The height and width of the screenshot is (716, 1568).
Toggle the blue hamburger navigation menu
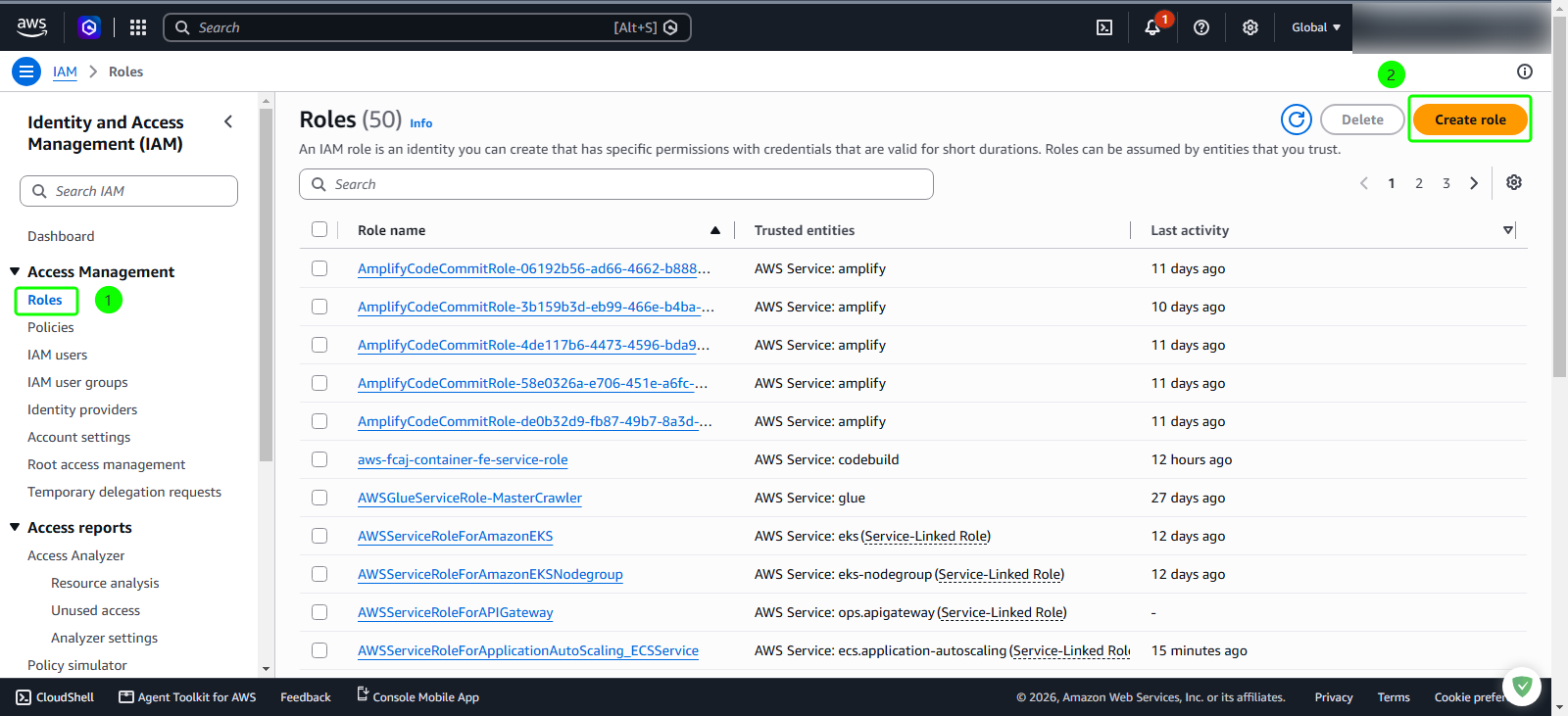tap(26, 72)
